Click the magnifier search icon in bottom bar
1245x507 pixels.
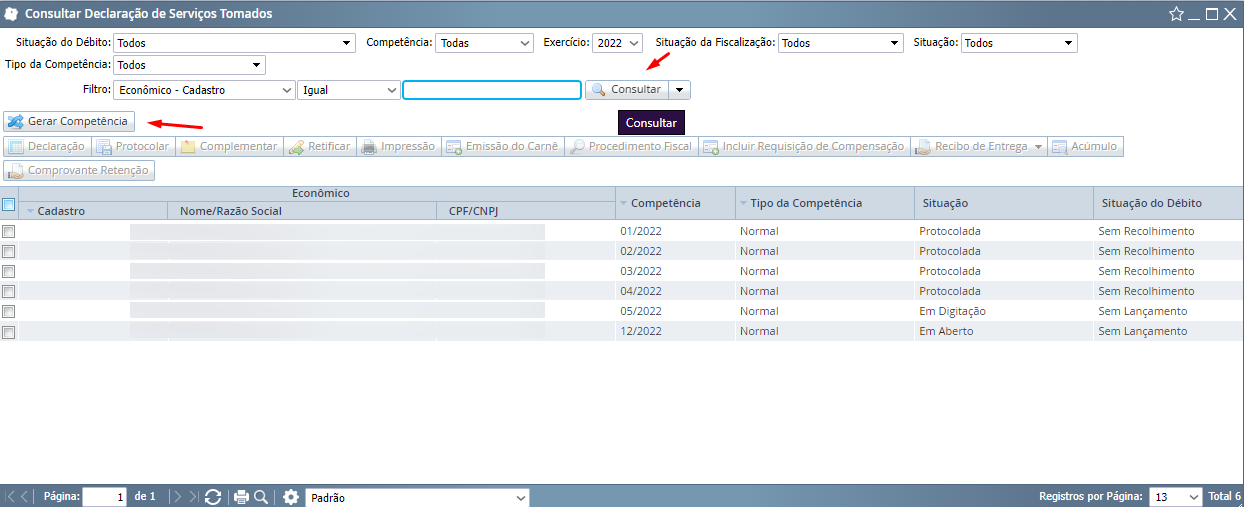pyautogui.click(x=261, y=497)
